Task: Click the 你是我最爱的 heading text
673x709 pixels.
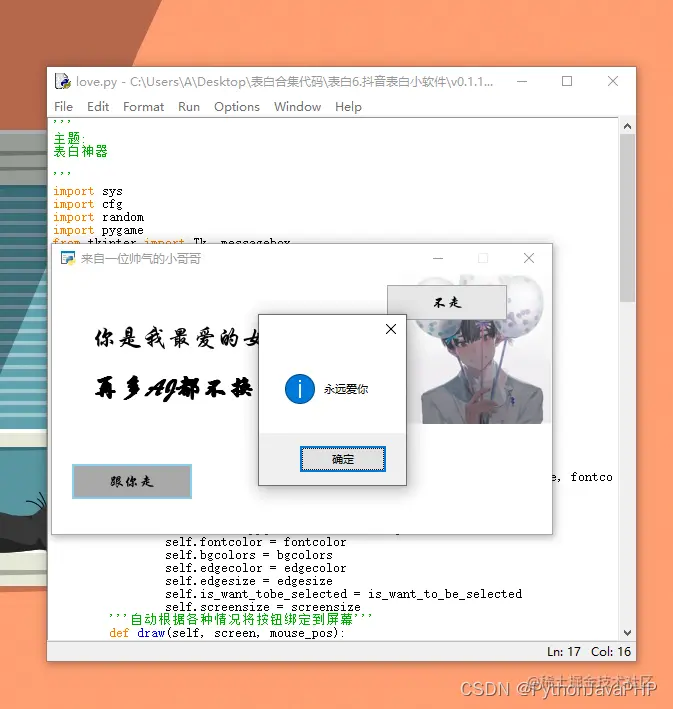Action: click(x=176, y=338)
